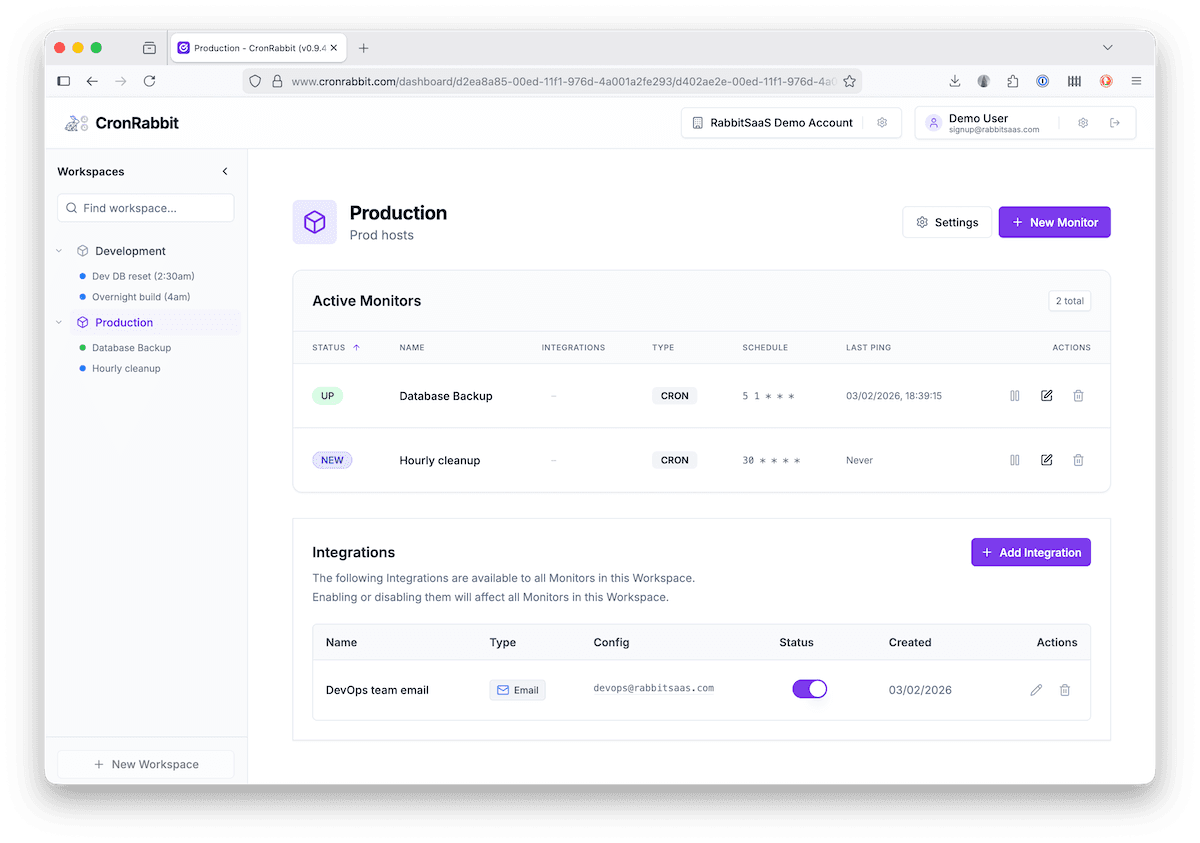This screenshot has height=843, width=1200.
Task: Delete the Database Backup monitor
Action: (x=1078, y=395)
